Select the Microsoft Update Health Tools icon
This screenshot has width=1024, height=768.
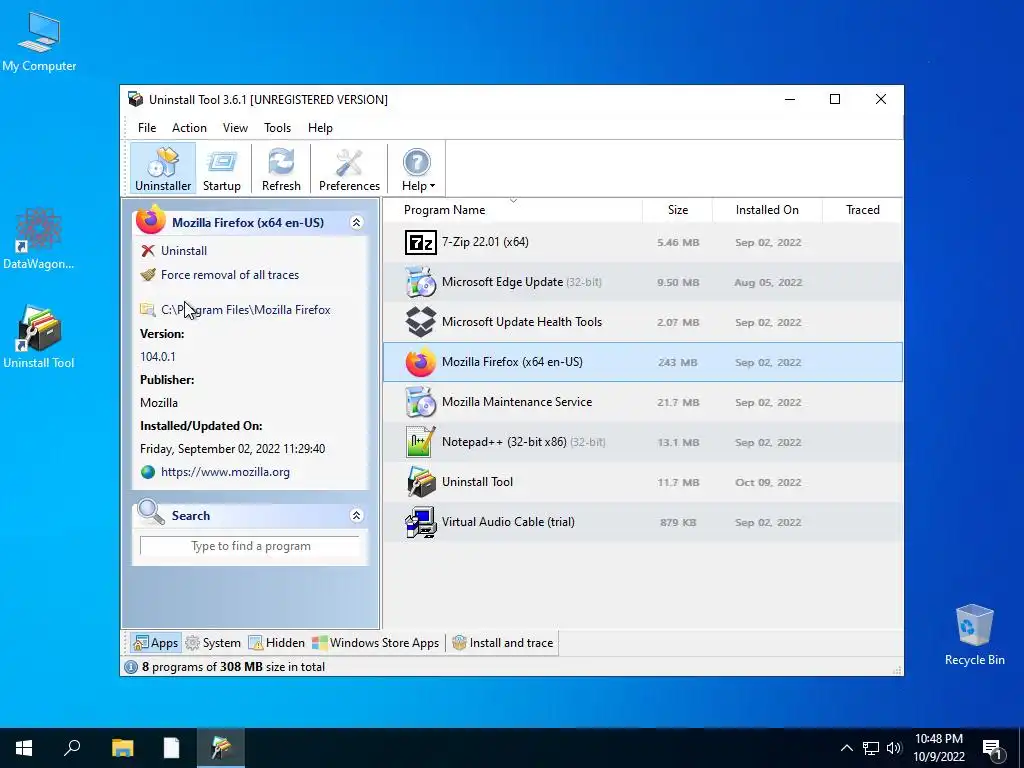pyautogui.click(x=421, y=322)
